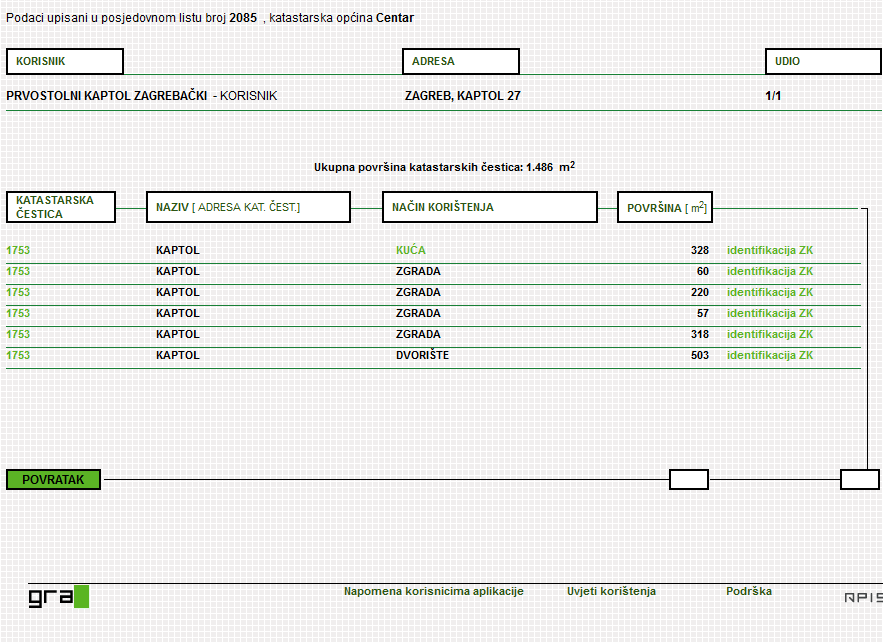Open identifikacija ZK for the 57 m² row
Viewport: 883px width, 642px height.
tap(769, 313)
